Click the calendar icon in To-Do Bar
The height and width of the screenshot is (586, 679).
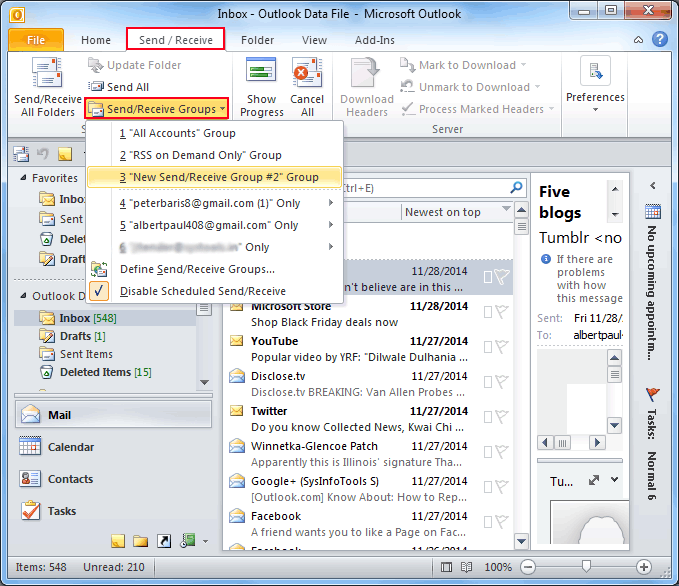pos(653,211)
